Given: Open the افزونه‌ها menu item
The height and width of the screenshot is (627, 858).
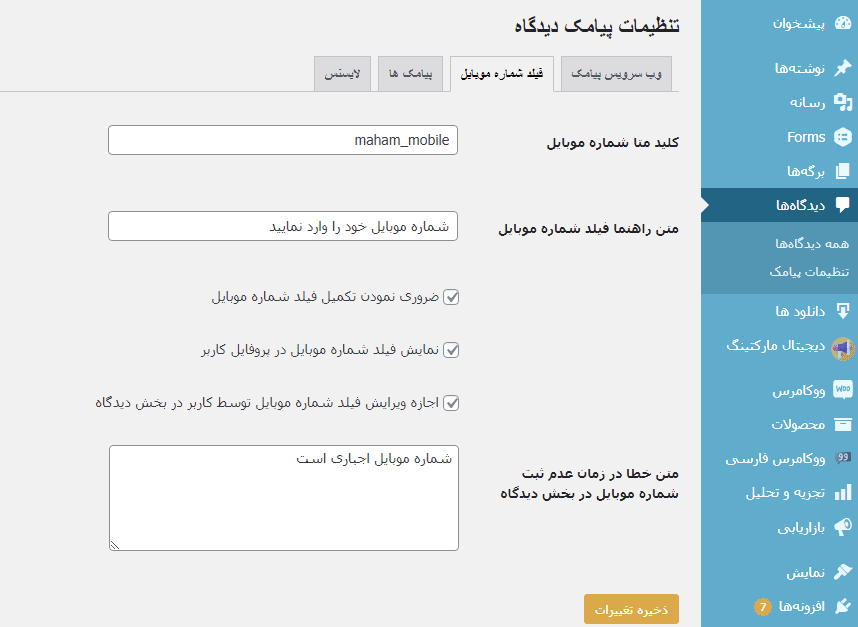Looking at the screenshot, I should 779,606.
